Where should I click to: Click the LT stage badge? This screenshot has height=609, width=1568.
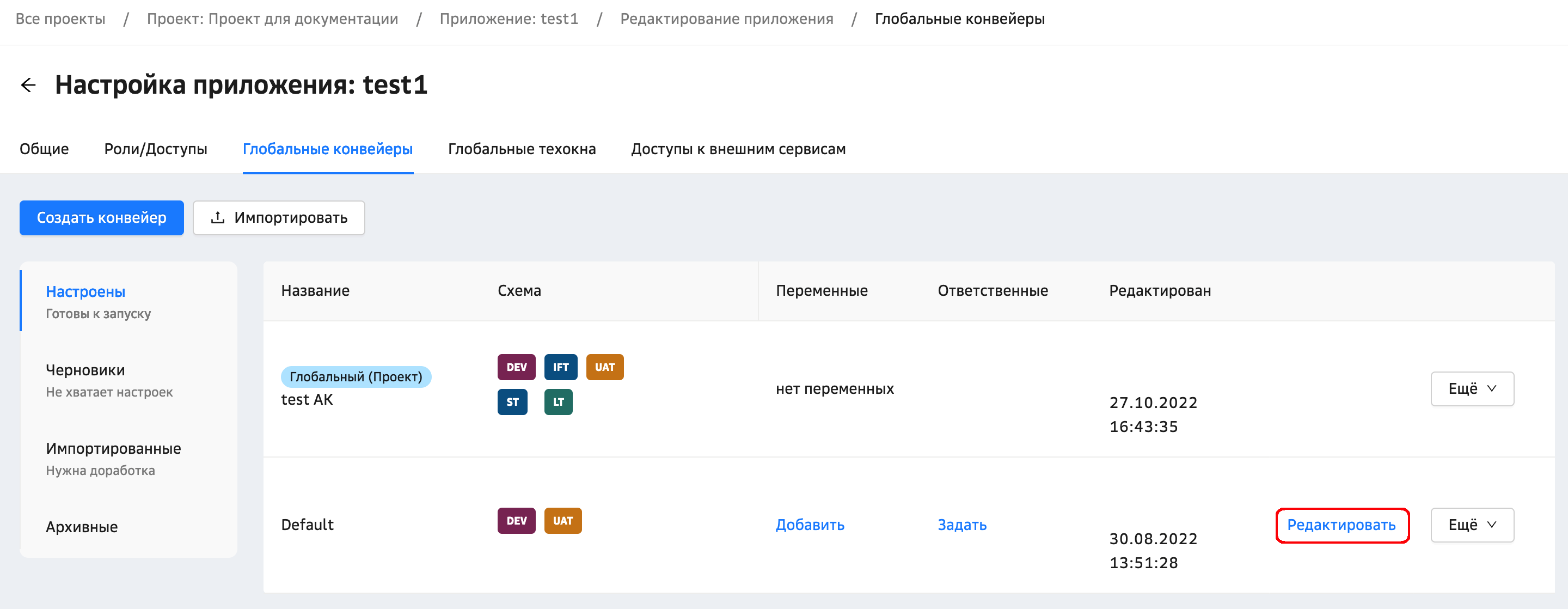558,402
